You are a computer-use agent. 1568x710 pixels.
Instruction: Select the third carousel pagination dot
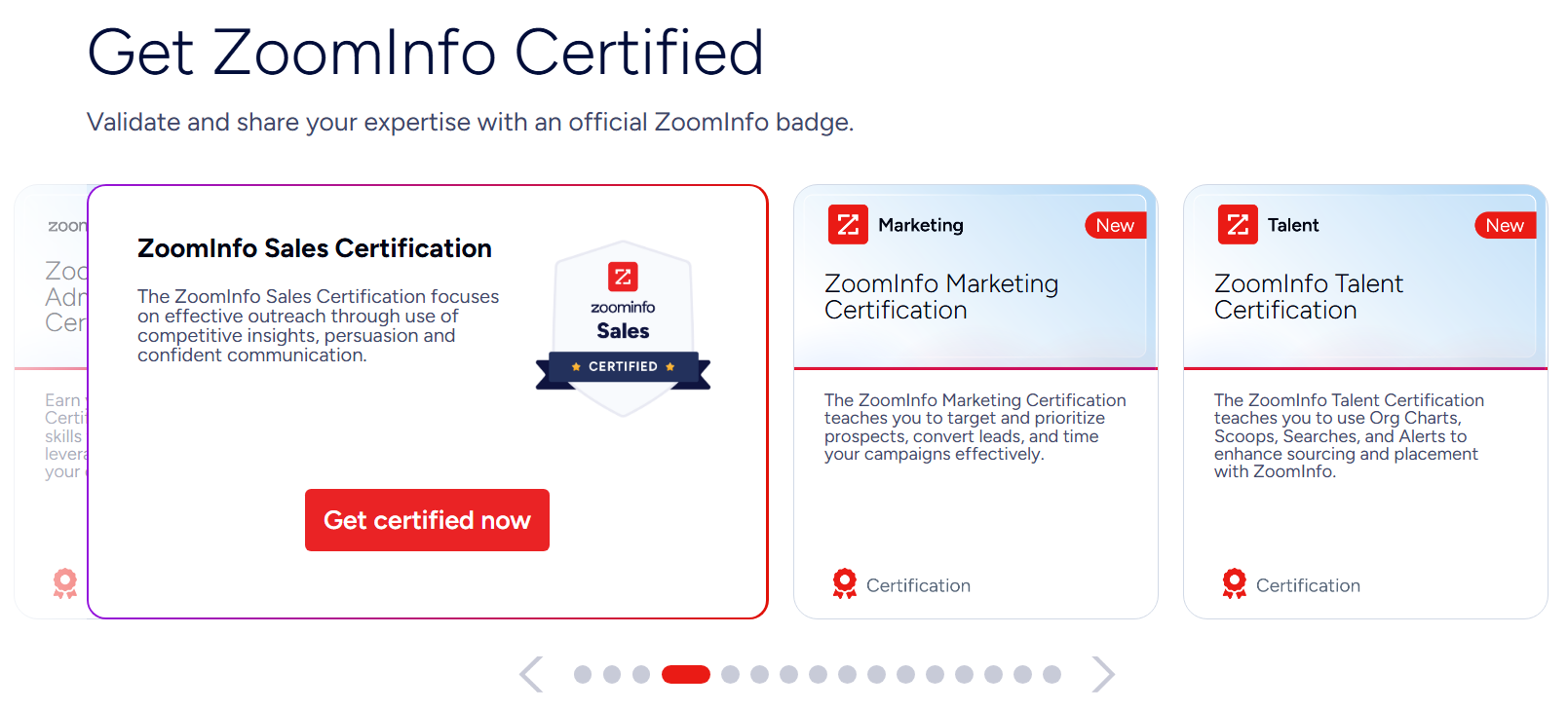point(641,674)
